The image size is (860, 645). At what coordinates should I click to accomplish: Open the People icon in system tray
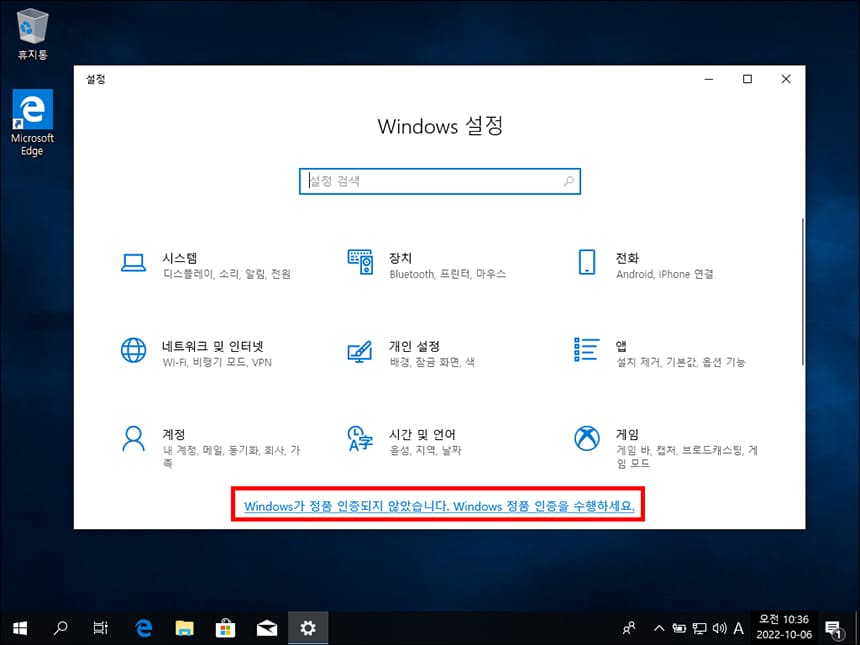click(x=630, y=628)
